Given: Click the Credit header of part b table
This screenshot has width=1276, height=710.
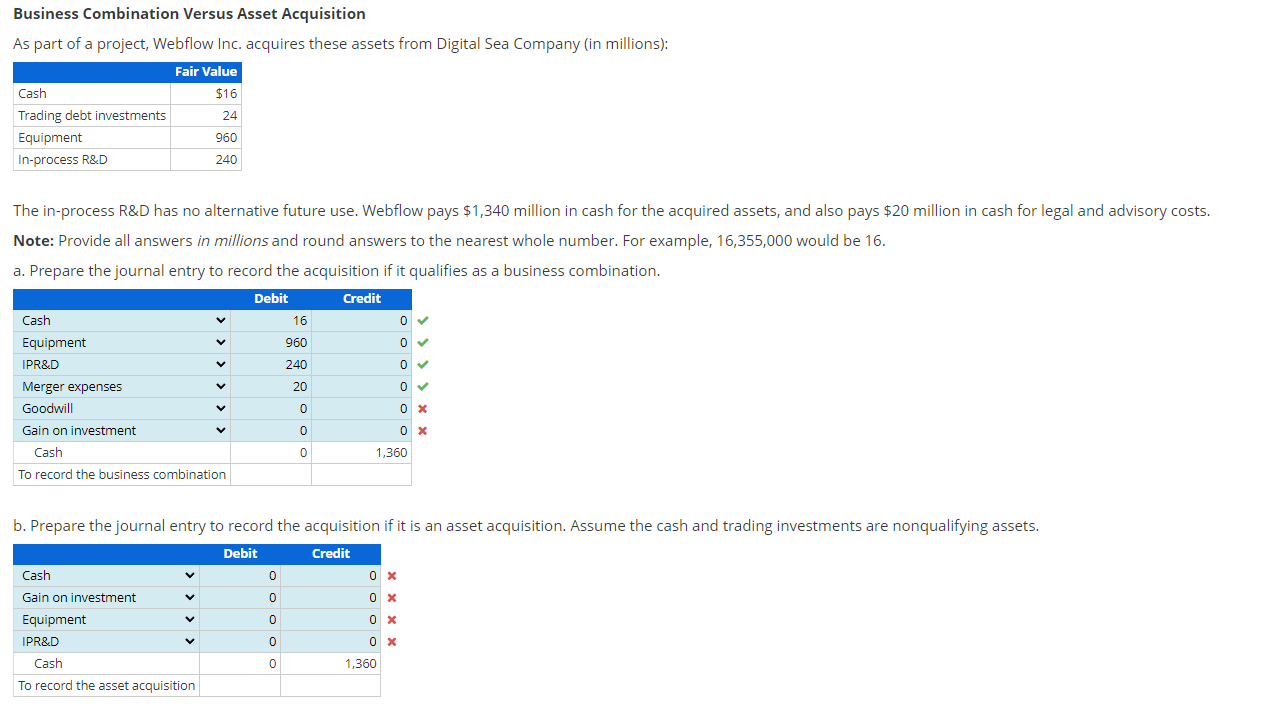Looking at the screenshot, I should click(330, 554).
